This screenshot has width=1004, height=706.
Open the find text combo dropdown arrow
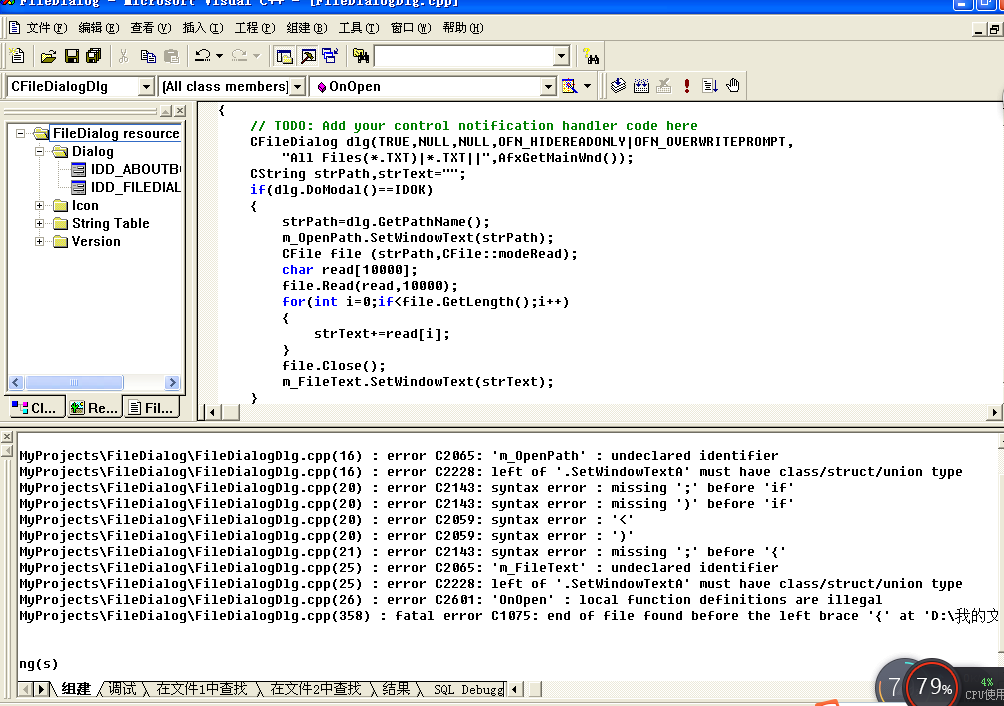pyautogui.click(x=561, y=56)
